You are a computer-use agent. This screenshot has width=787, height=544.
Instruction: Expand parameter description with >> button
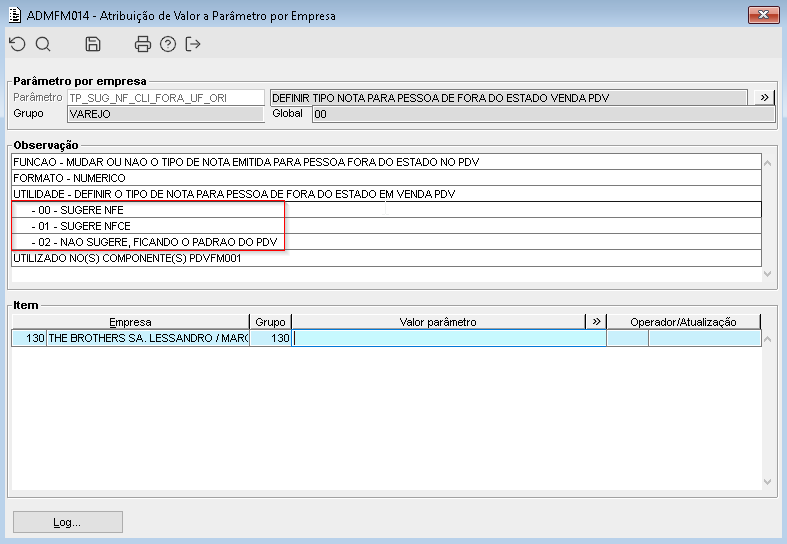764,97
